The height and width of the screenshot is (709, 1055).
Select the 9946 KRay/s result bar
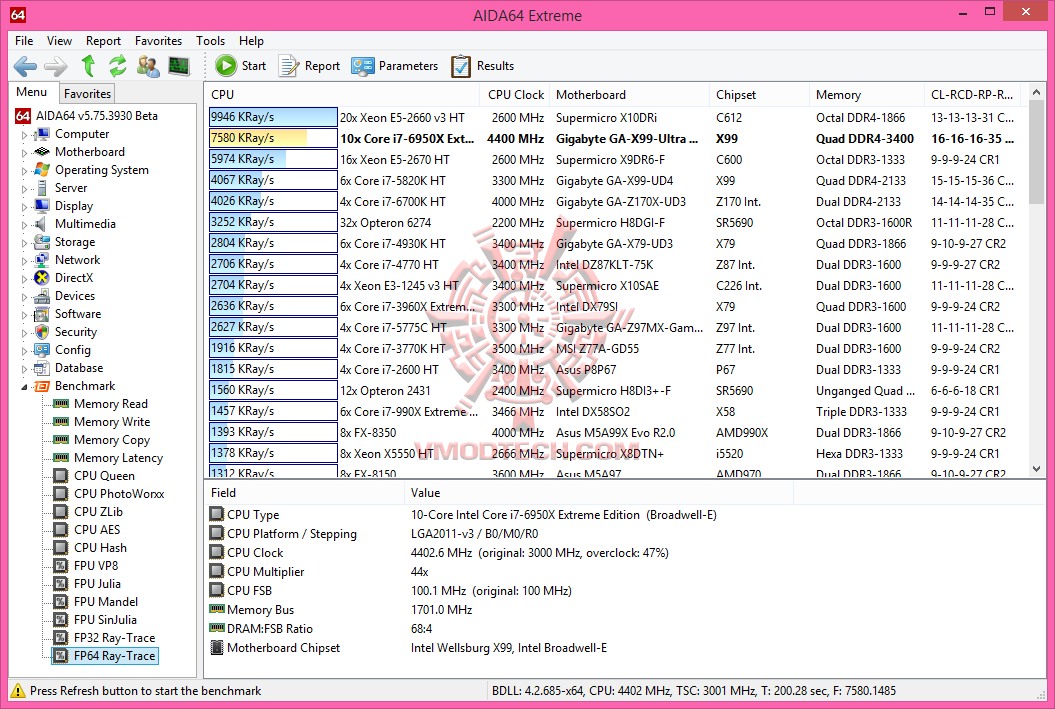pos(273,117)
